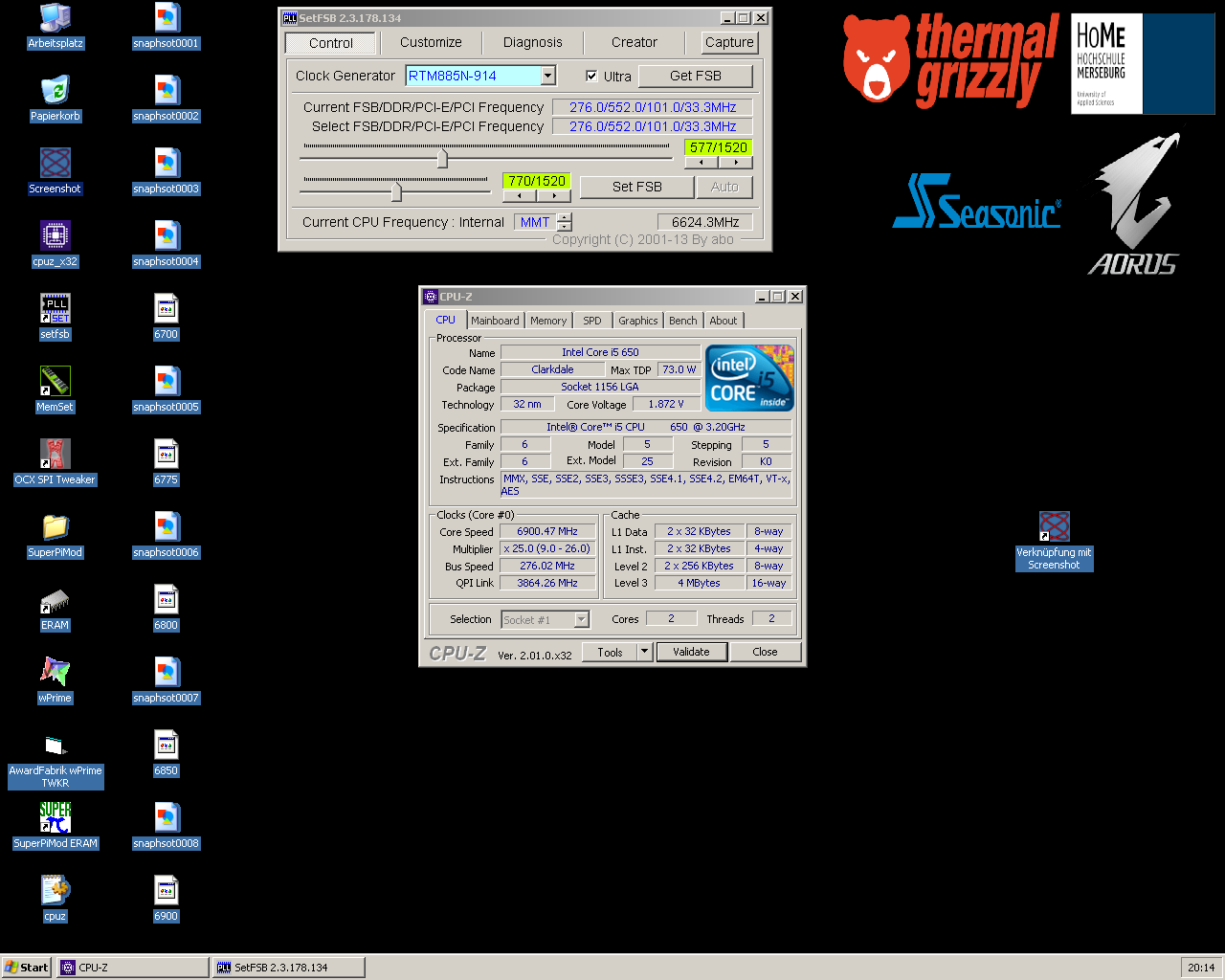This screenshot has height=980, width=1225.
Task: Switch to SetFSB via taskbar button
Action: [289, 968]
